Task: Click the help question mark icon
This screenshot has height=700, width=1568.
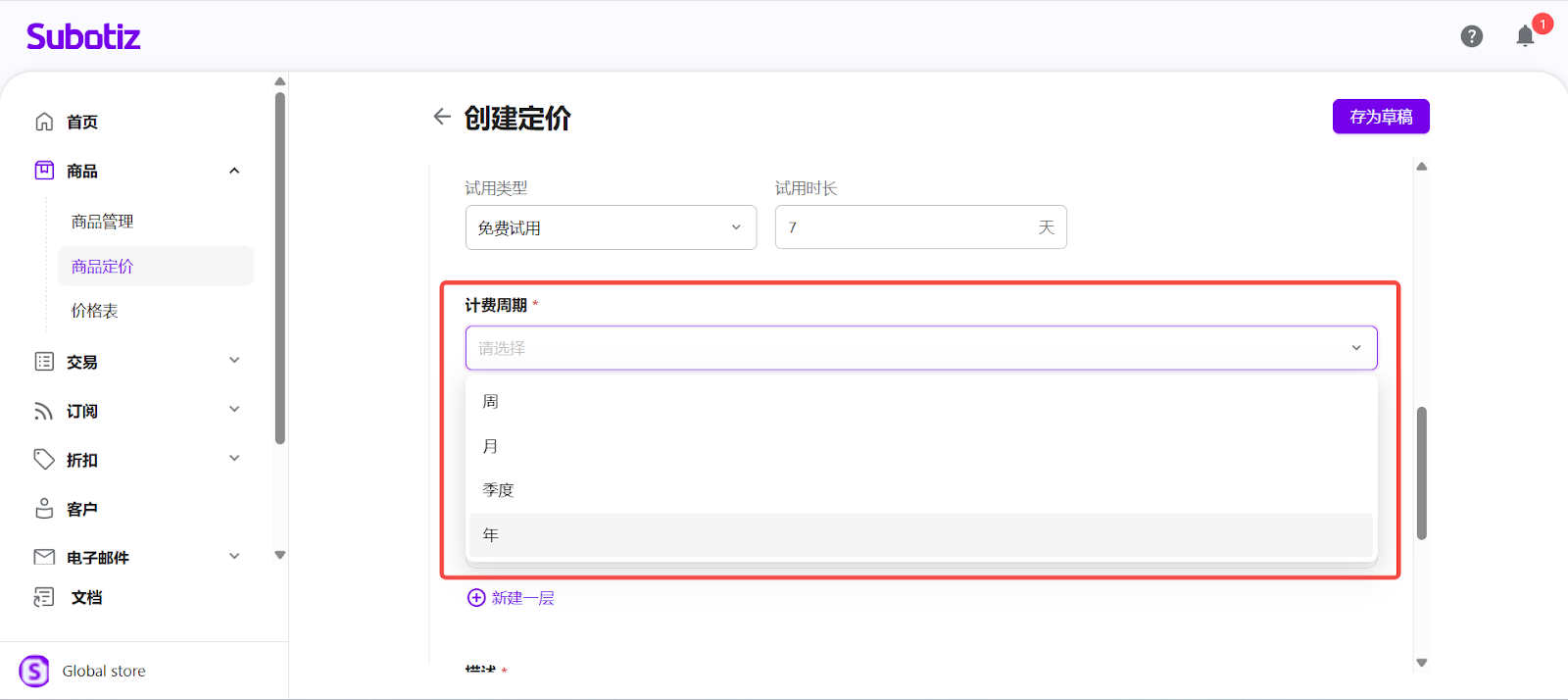Action: 1471,36
